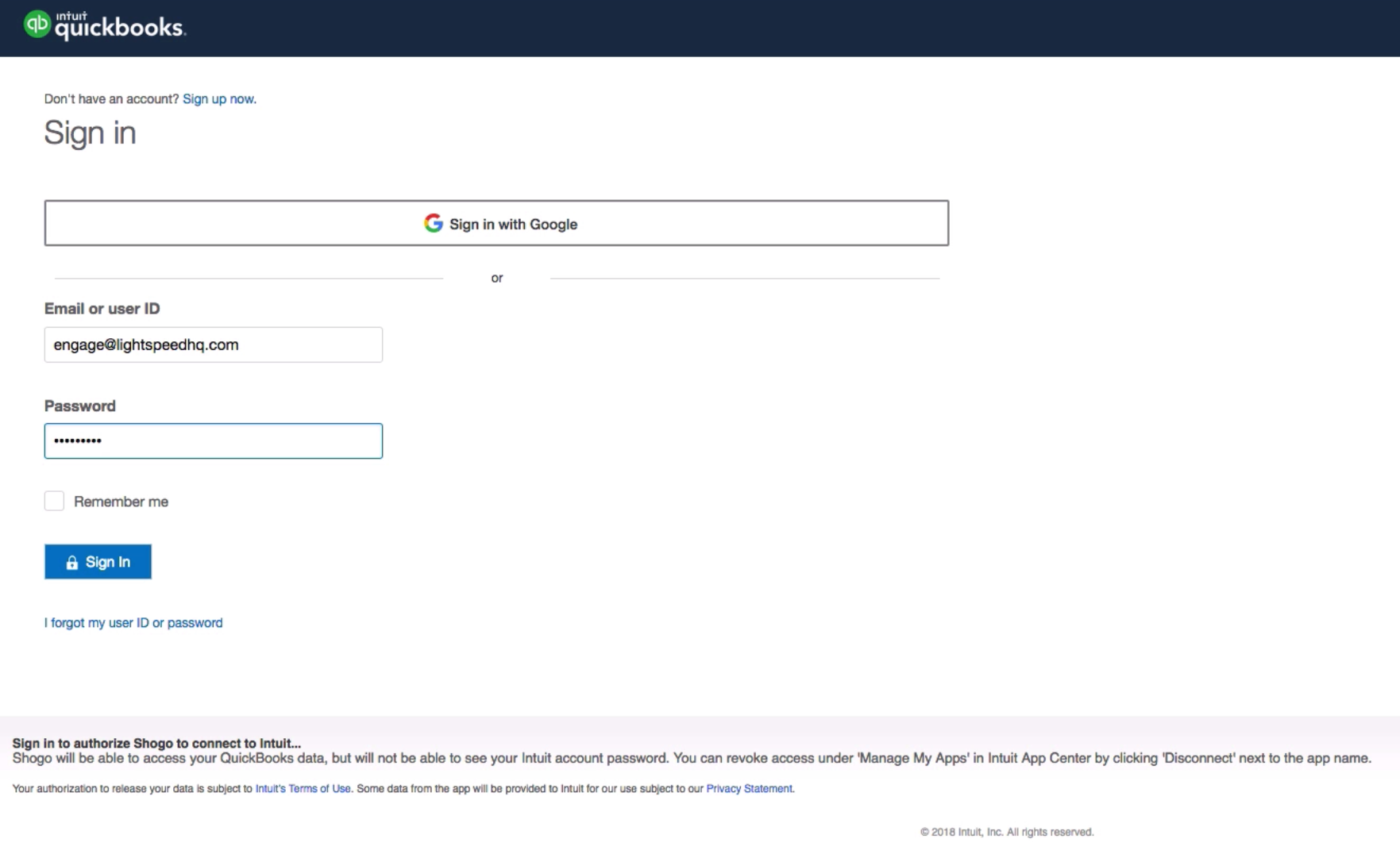Click the Email or user ID label
Image resolution: width=1400 pixels, height=854 pixels.
[x=102, y=309]
